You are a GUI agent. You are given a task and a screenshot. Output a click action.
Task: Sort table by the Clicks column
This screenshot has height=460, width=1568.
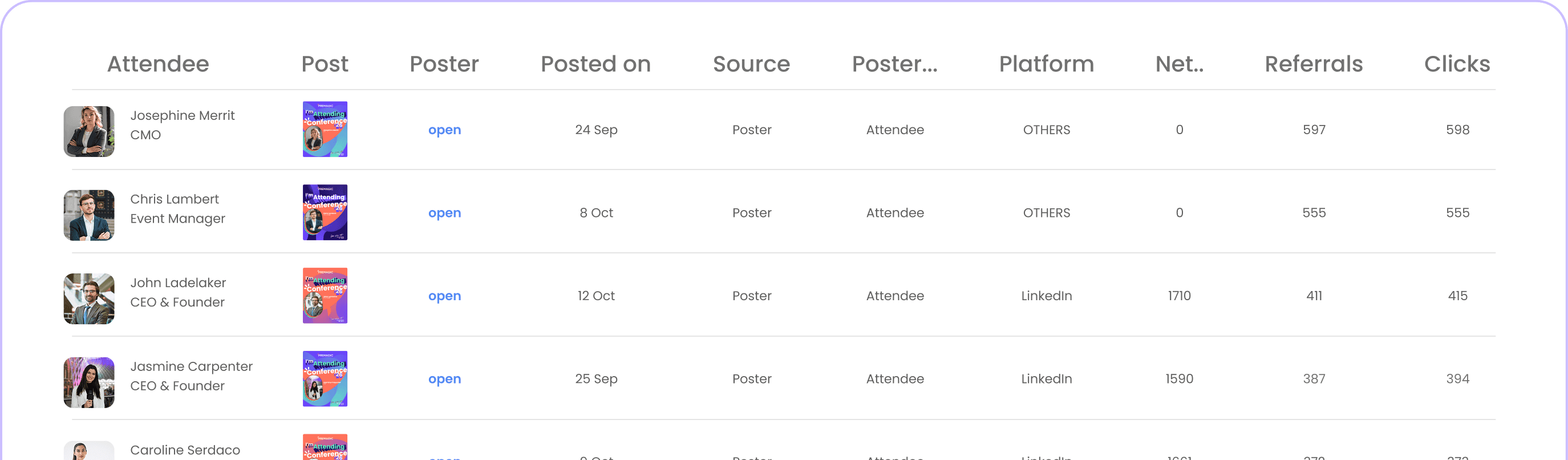(1456, 63)
